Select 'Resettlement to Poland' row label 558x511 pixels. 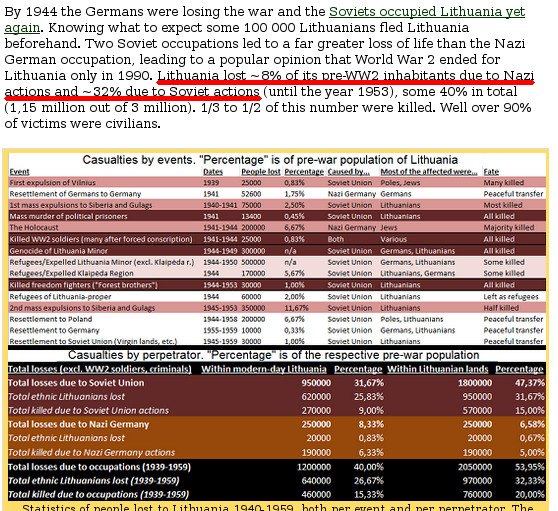click(51, 319)
